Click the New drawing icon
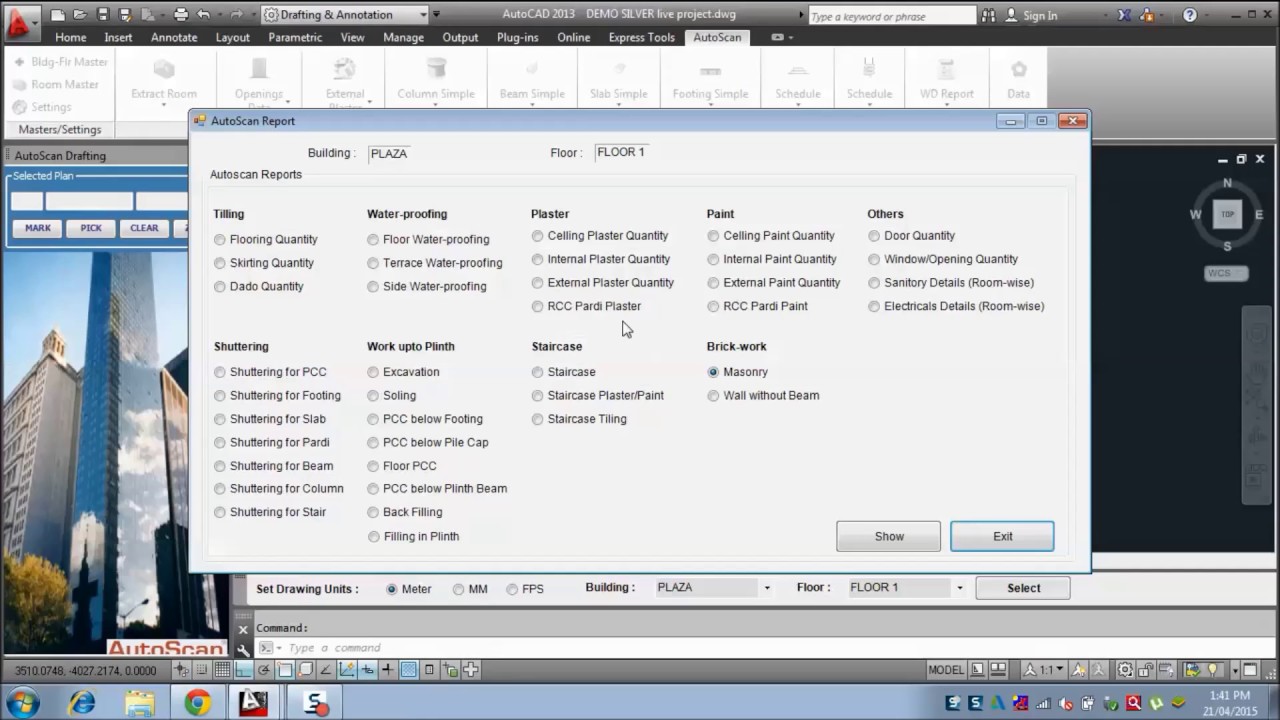 [58, 15]
